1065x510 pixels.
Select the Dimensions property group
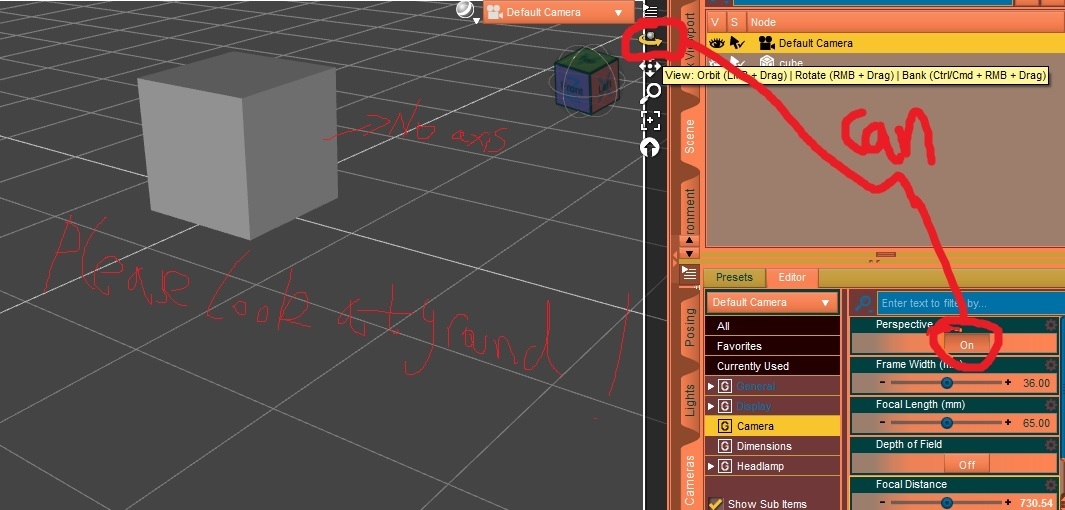pyautogui.click(x=772, y=446)
